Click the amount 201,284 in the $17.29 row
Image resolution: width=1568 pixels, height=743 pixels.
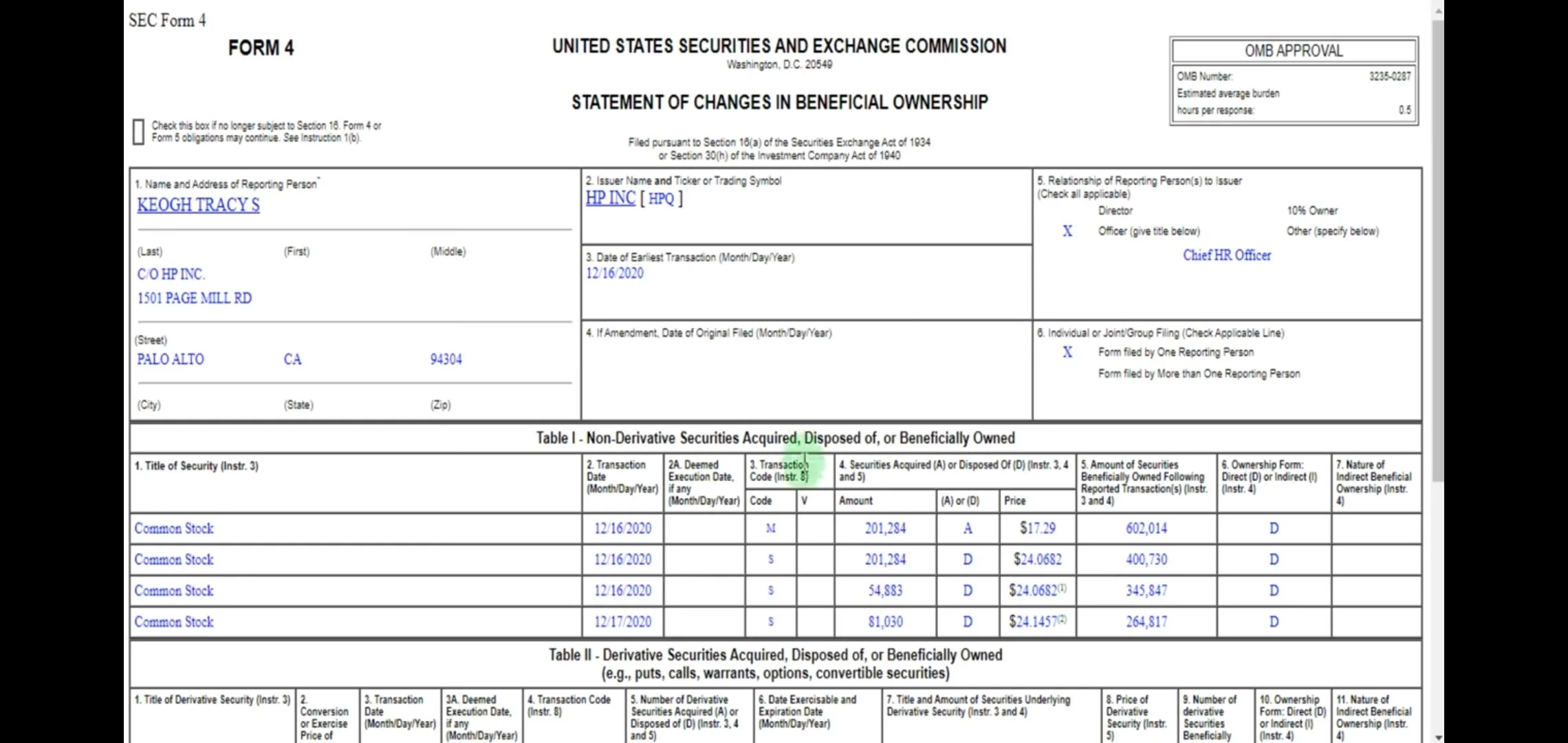pyautogui.click(x=885, y=528)
